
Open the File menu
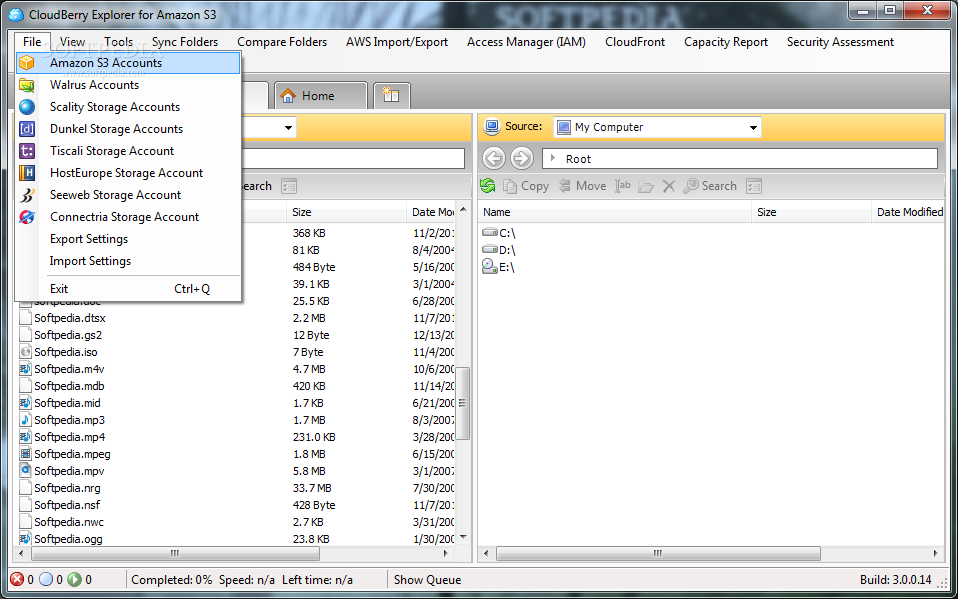[32, 42]
